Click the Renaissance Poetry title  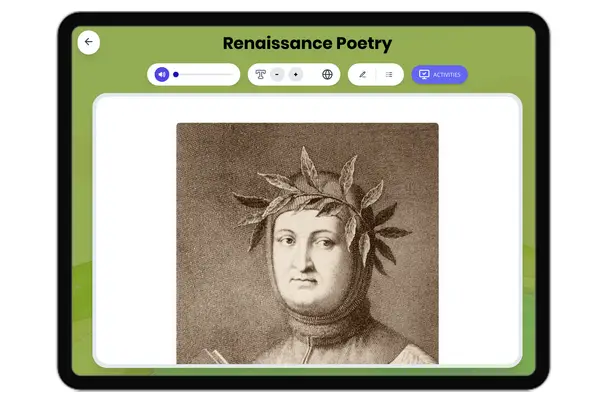click(306, 43)
